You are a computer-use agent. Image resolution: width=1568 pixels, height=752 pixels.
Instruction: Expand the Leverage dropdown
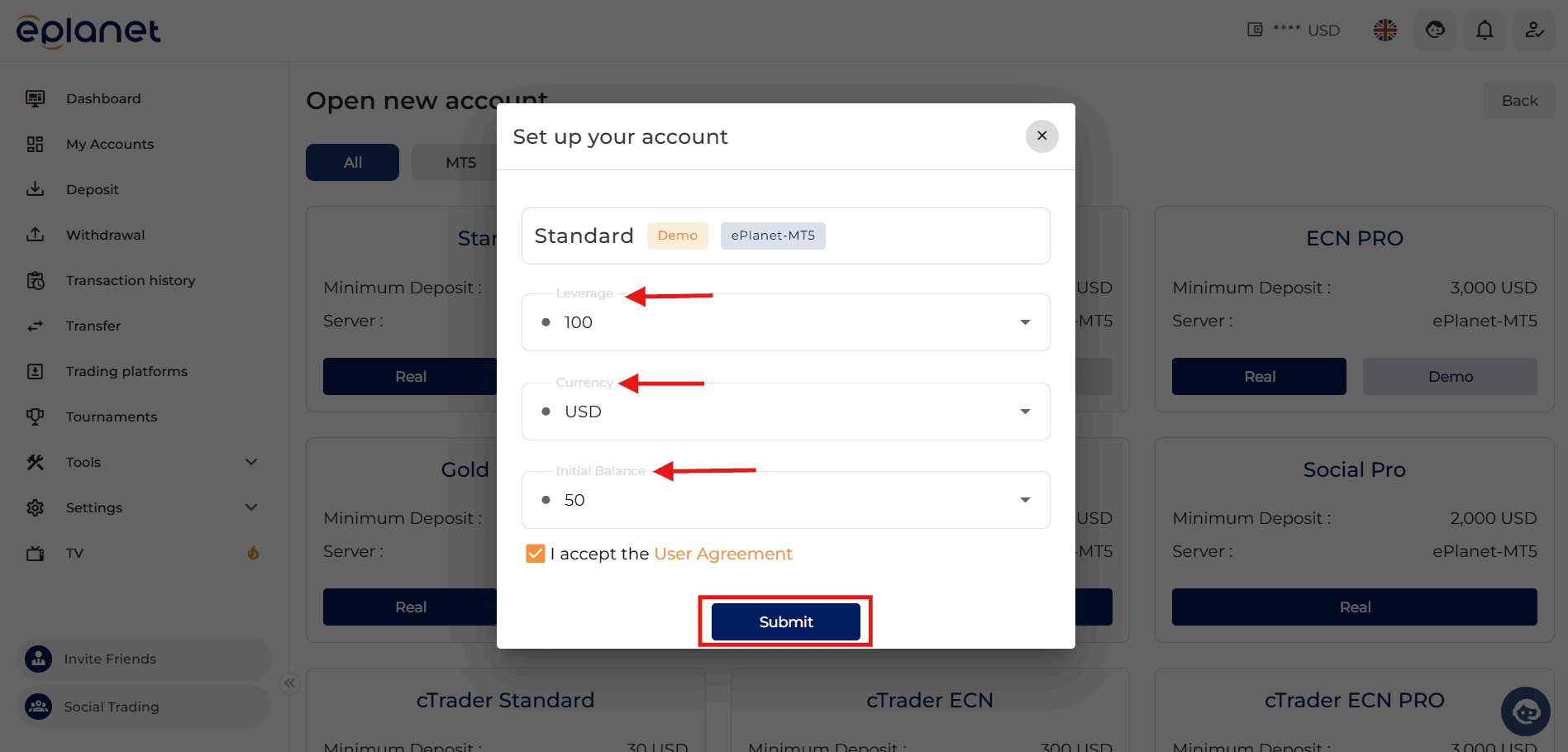click(x=1025, y=322)
